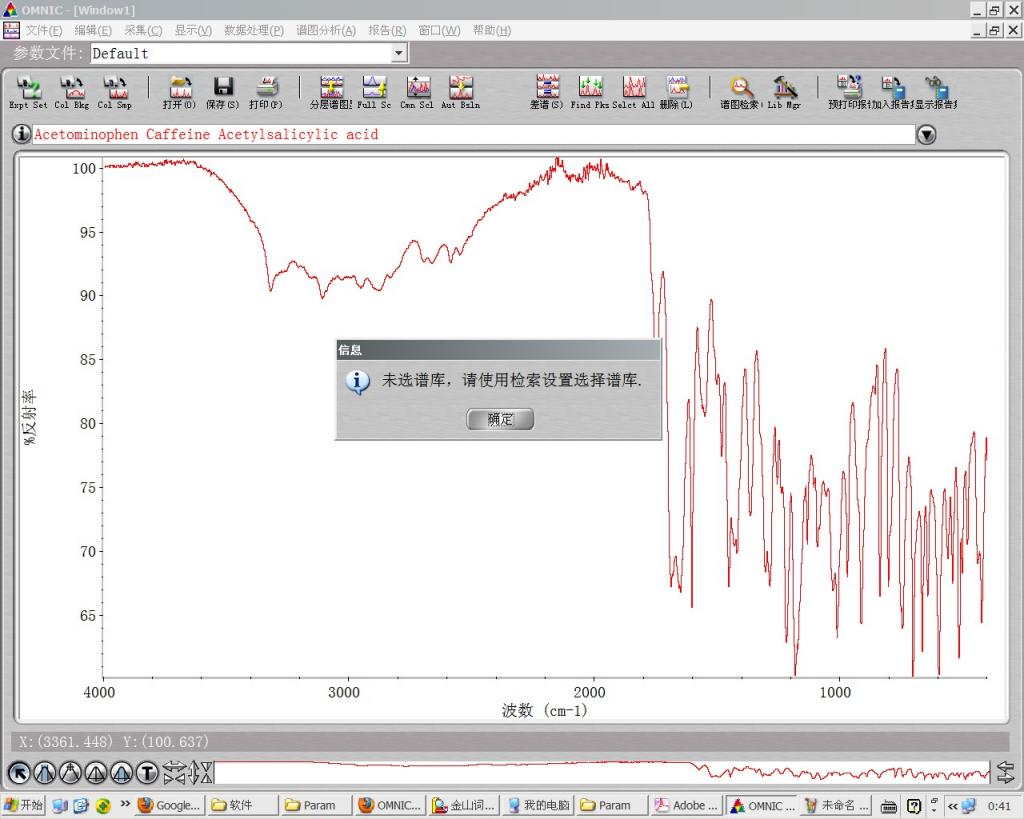Open the 采集(C) menu
The image size is (1024, 819).
pyautogui.click(x=143, y=31)
